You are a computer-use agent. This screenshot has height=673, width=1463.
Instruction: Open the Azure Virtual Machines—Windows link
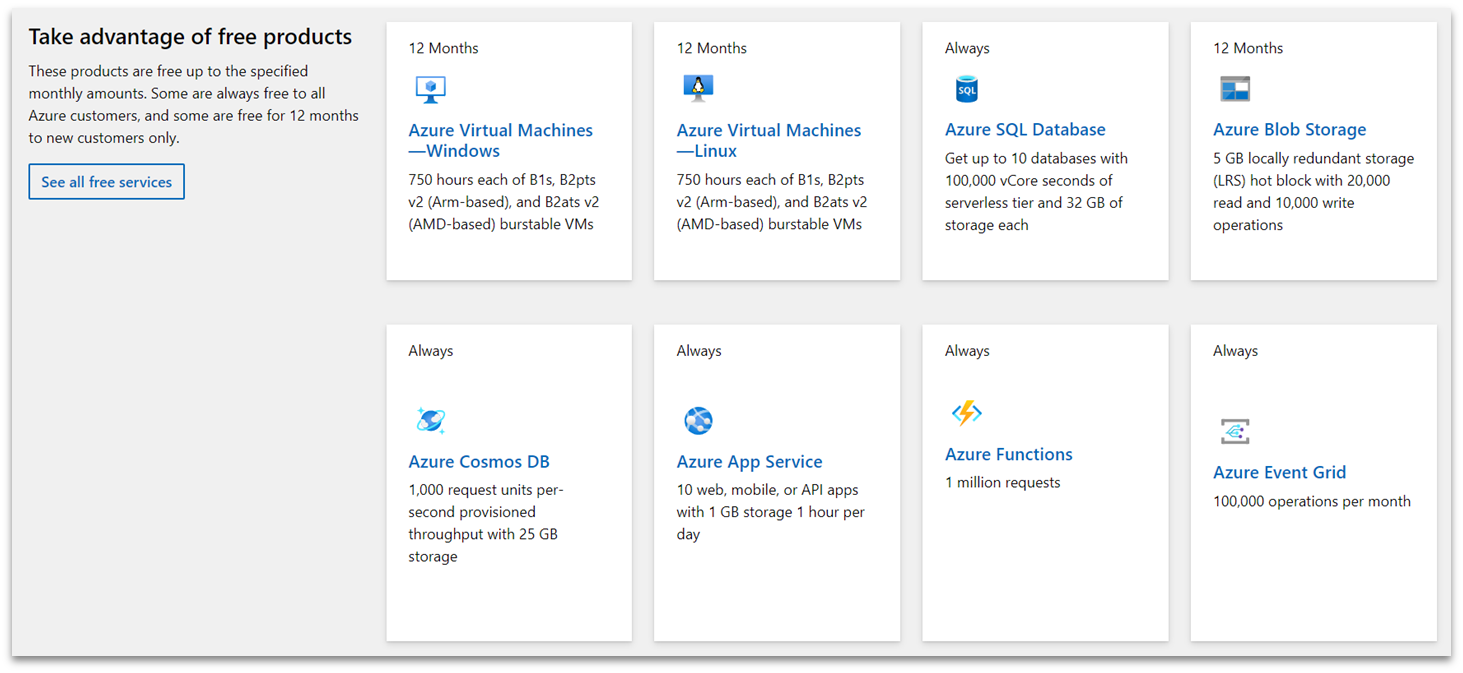coord(500,140)
